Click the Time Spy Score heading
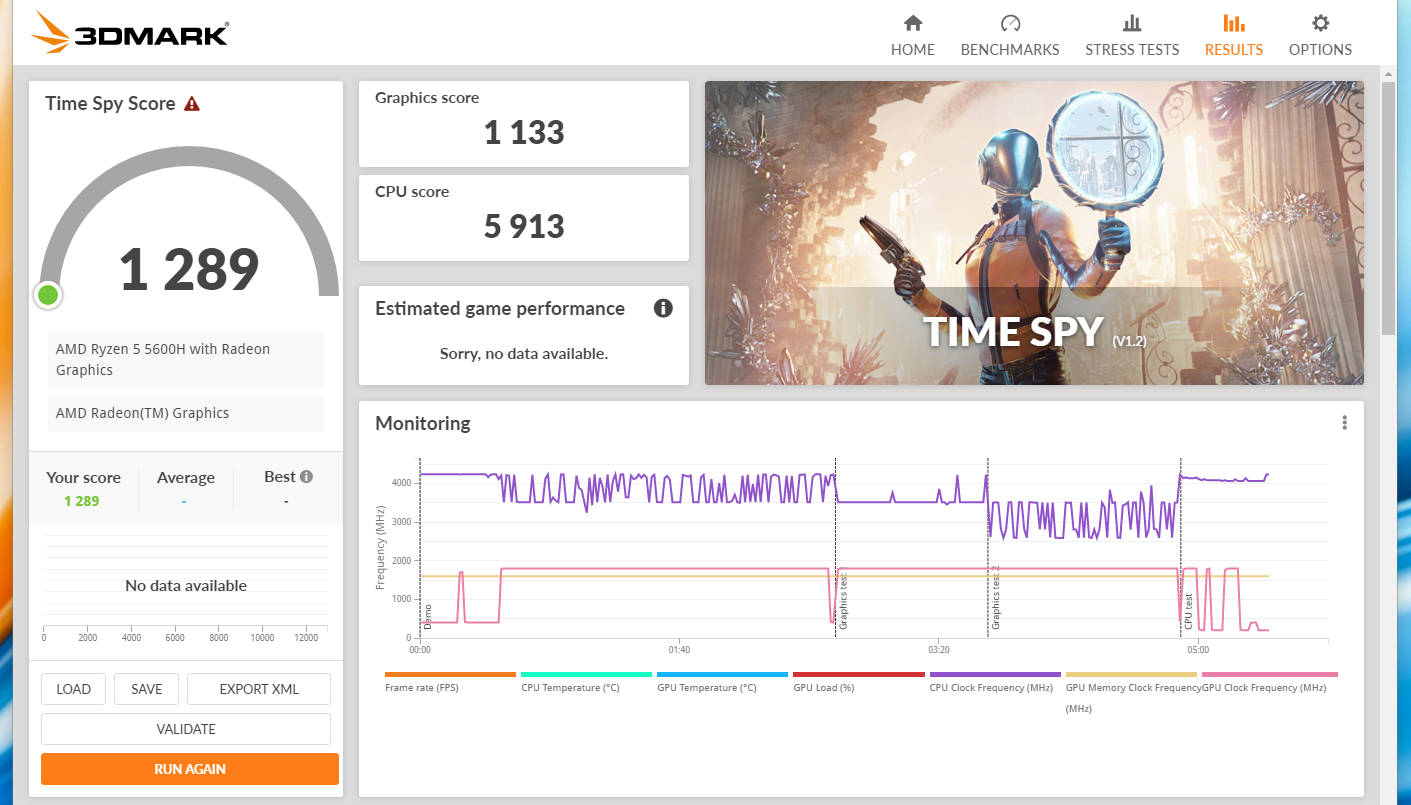 tap(110, 103)
